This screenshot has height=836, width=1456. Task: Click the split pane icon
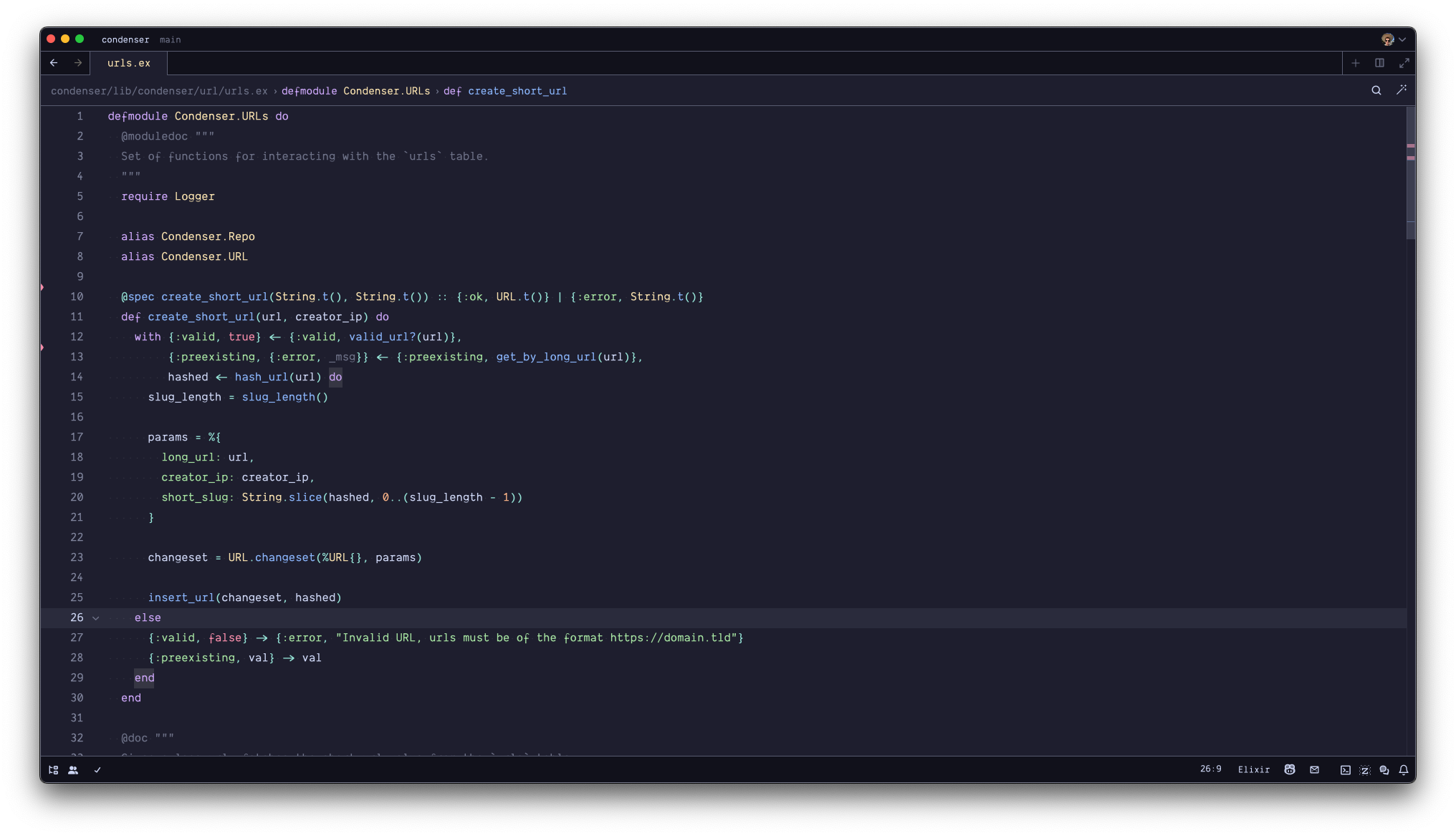coord(1379,63)
